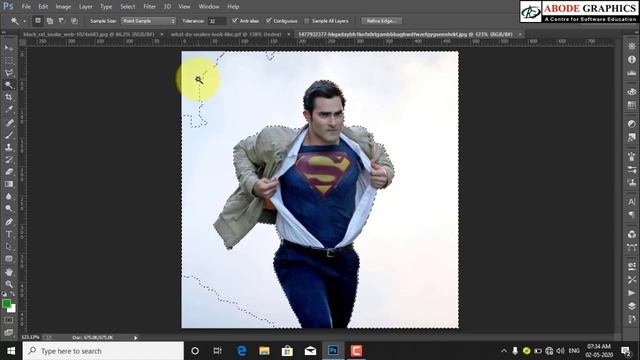Select the Horizontal Type tool
Image resolution: width=640 pixels, height=360 pixels.
click(x=9, y=234)
